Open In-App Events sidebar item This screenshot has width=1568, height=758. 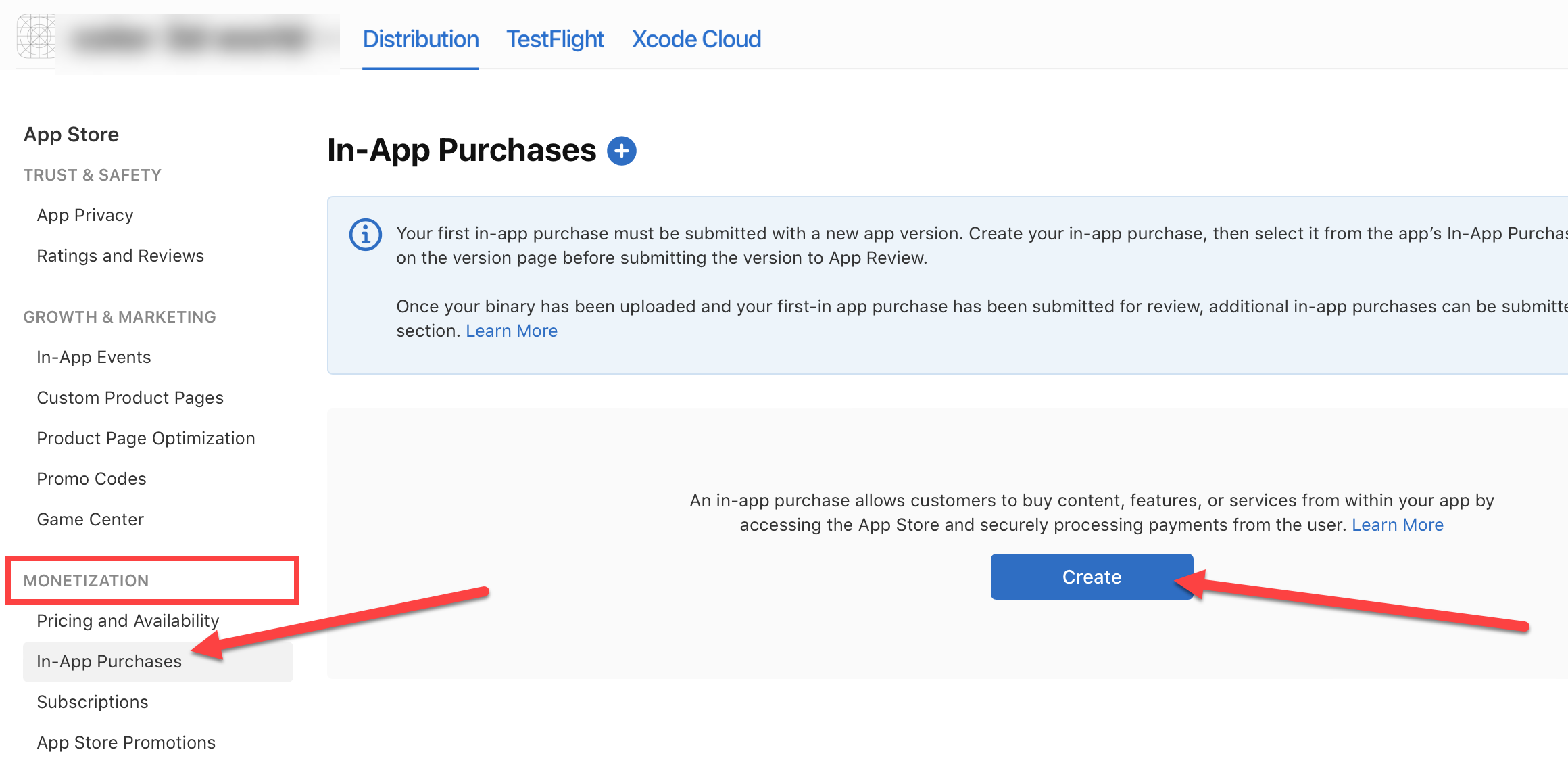pyautogui.click(x=94, y=357)
